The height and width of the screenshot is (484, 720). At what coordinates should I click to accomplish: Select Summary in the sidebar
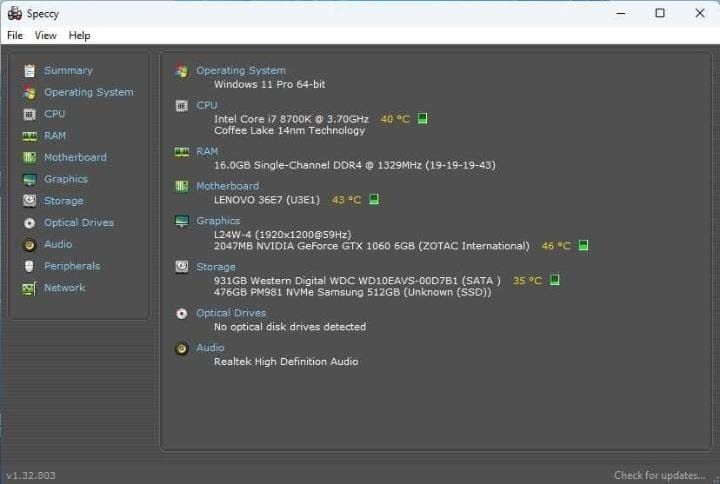[x=68, y=71]
